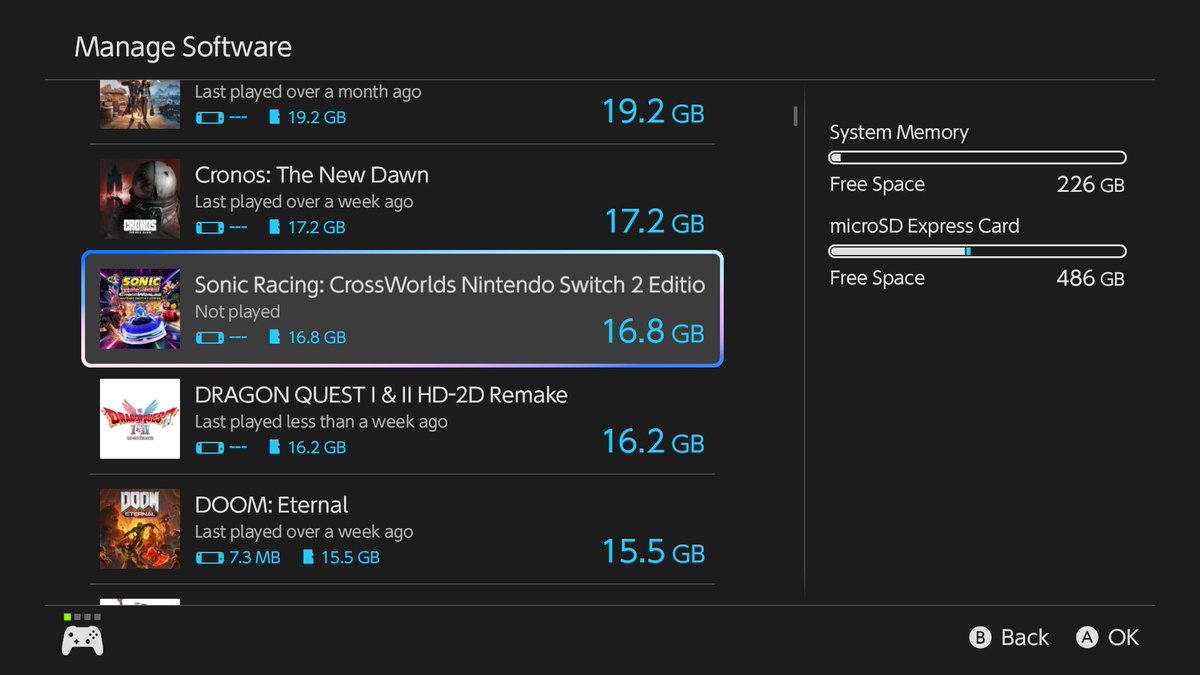
Task: Select DOOM: Eternal game thumbnail
Action: [140, 529]
